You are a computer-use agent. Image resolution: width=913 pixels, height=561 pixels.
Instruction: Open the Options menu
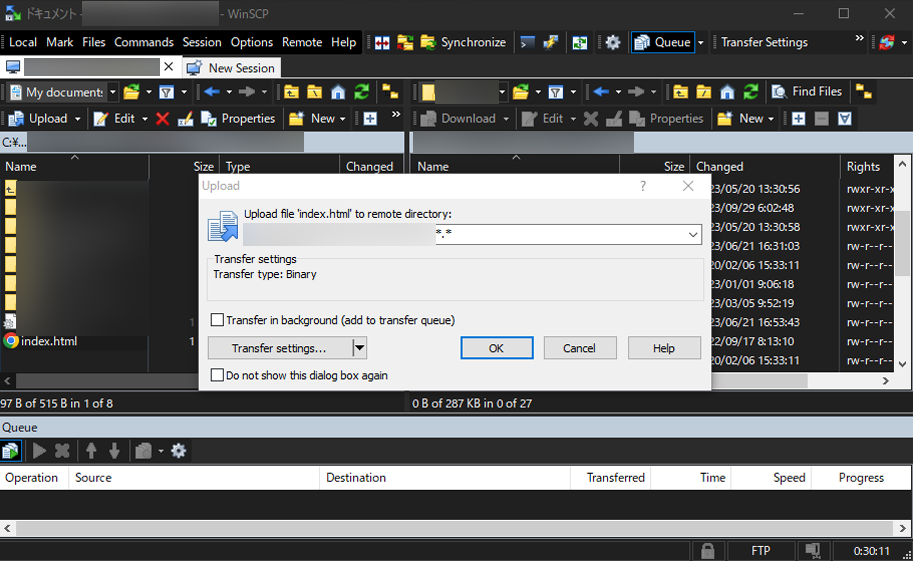point(252,43)
